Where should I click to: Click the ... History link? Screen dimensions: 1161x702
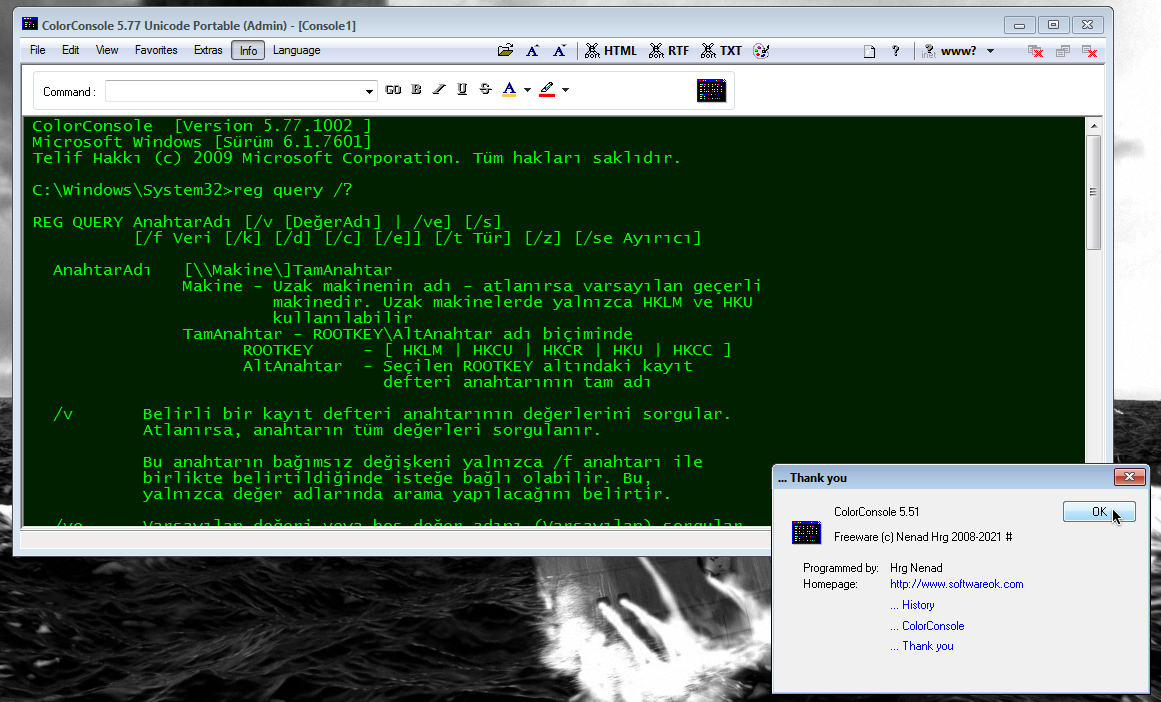tap(912, 605)
